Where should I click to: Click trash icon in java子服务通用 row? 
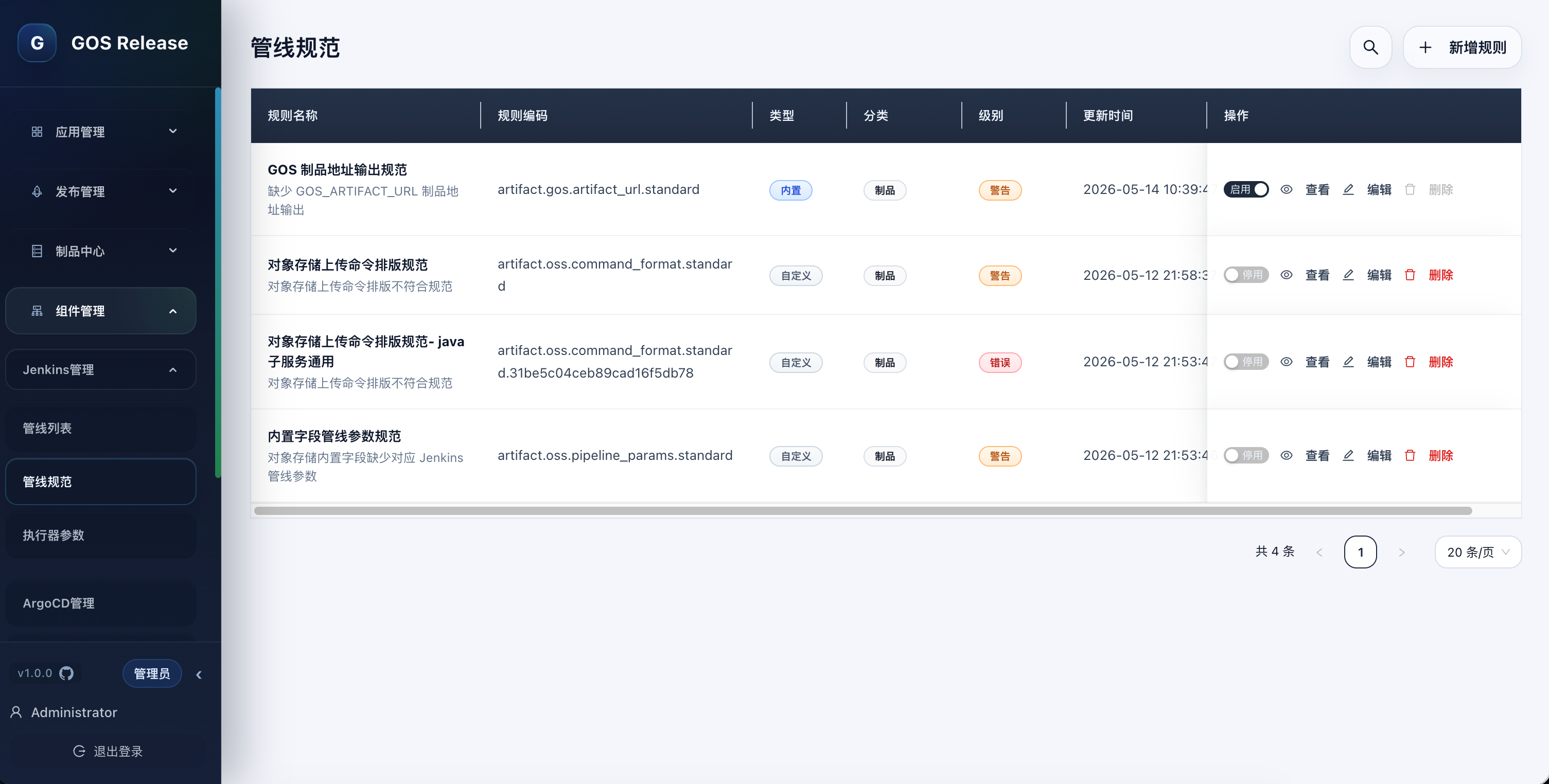click(x=1410, y=361)
